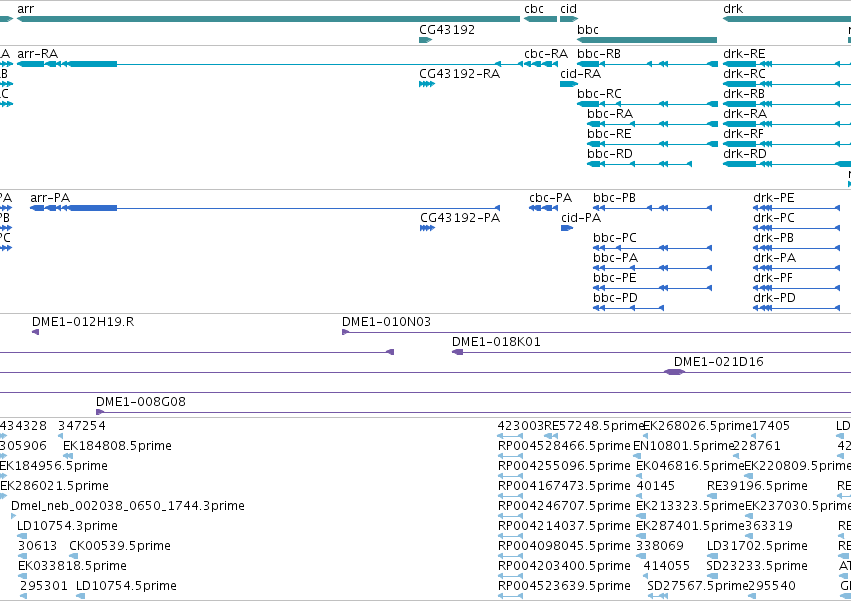Select the drk-RD transcript label
Viewport: 851px width, 601px height.
(x=745, y=154)
